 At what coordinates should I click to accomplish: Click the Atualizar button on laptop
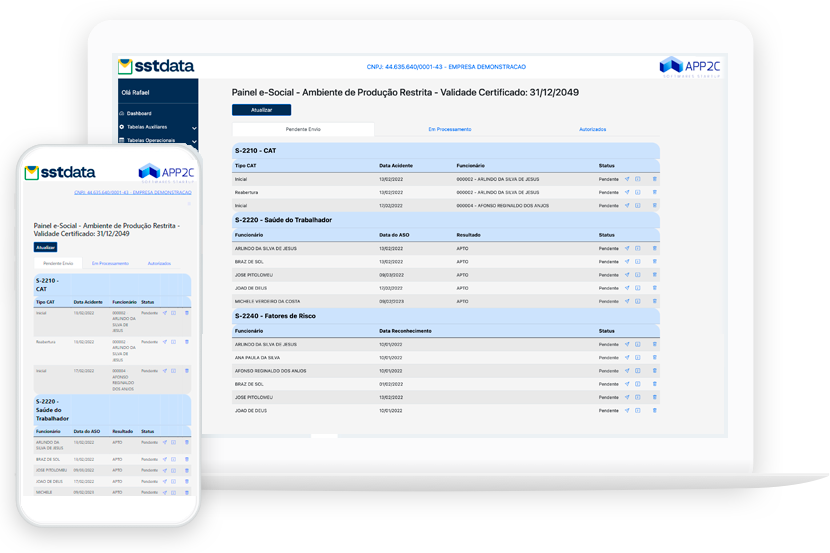point(261,110)
